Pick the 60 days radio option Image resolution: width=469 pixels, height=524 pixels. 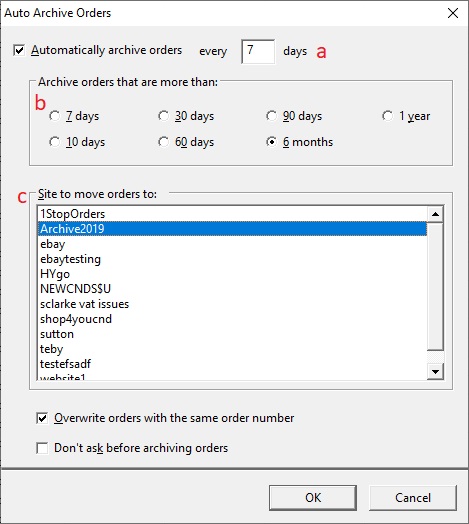(163, 142)
